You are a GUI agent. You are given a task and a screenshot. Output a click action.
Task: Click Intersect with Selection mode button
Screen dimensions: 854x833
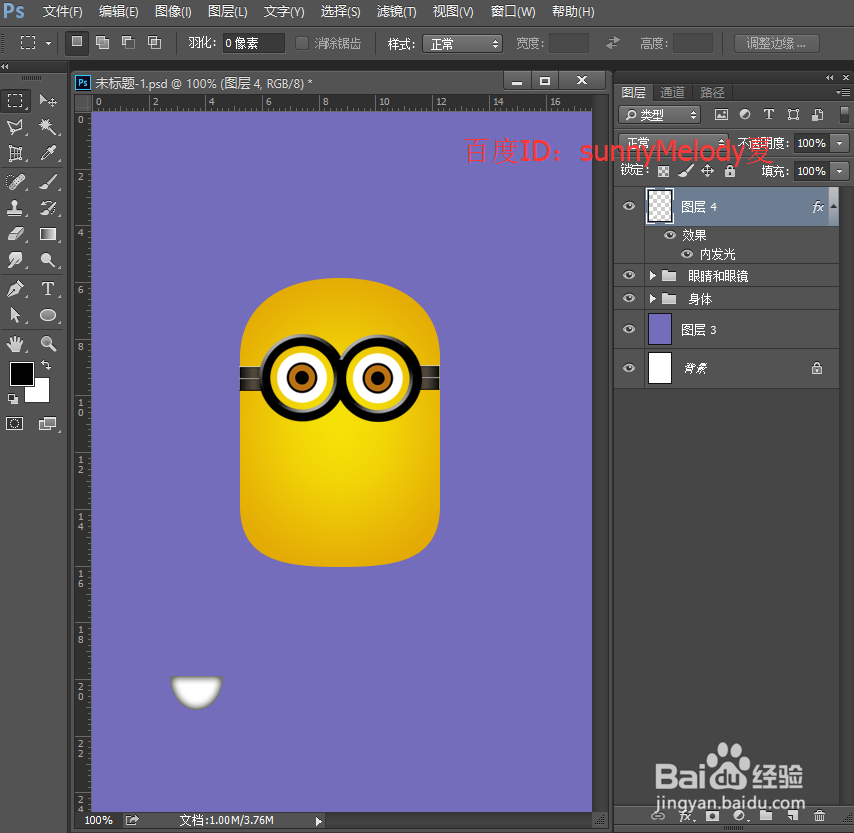pos(155,42)
